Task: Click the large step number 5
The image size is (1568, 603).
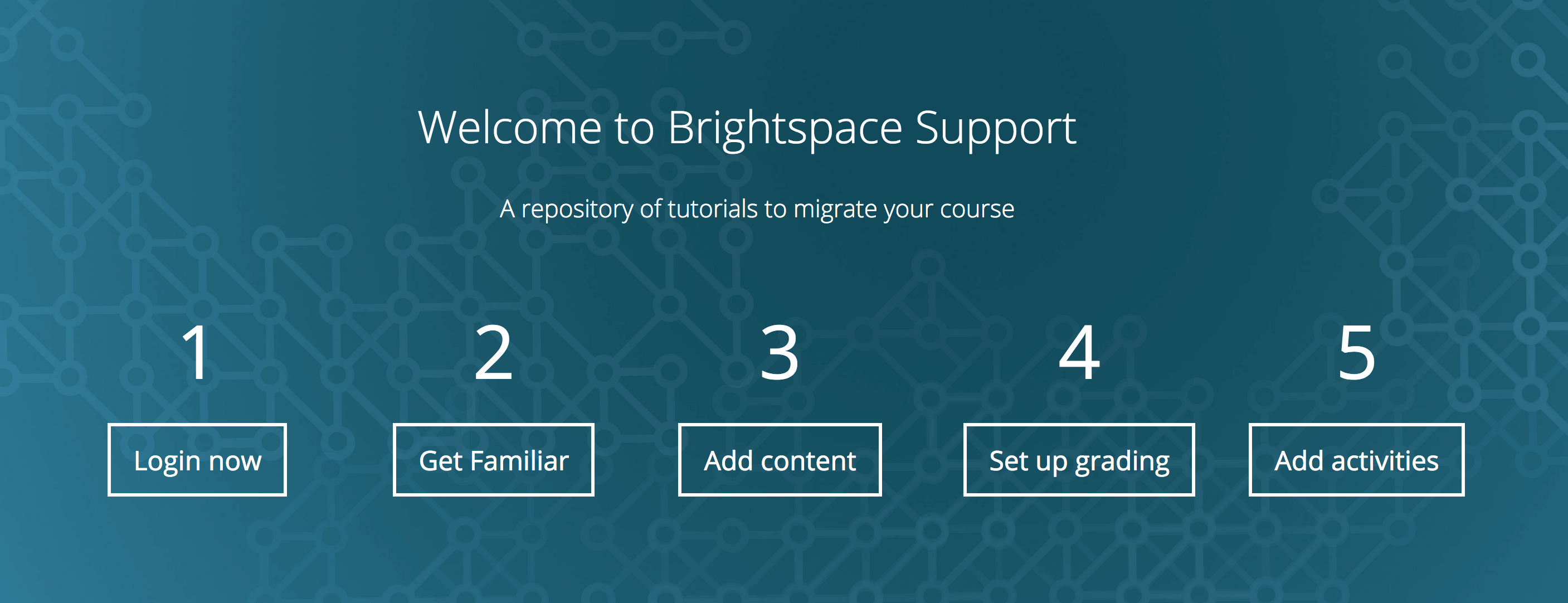Action: 1356,353
